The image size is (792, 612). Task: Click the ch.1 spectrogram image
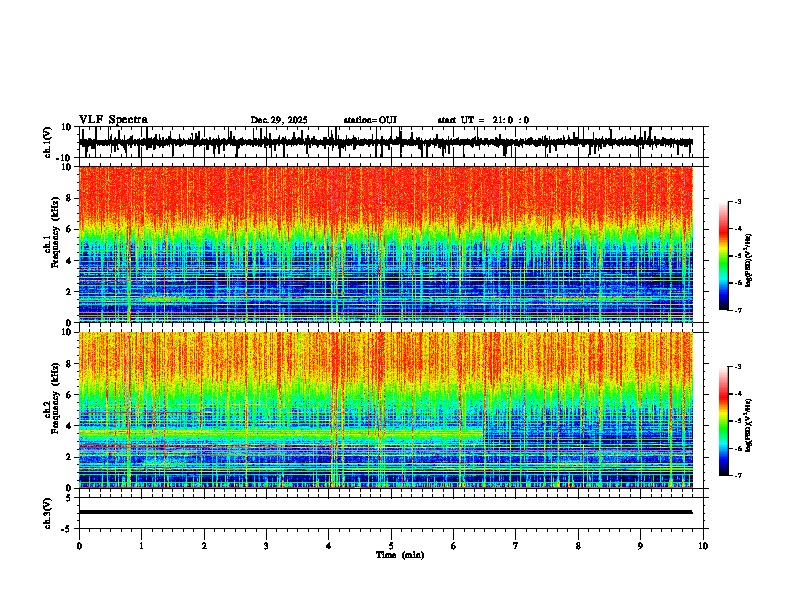tap(385, 244)
